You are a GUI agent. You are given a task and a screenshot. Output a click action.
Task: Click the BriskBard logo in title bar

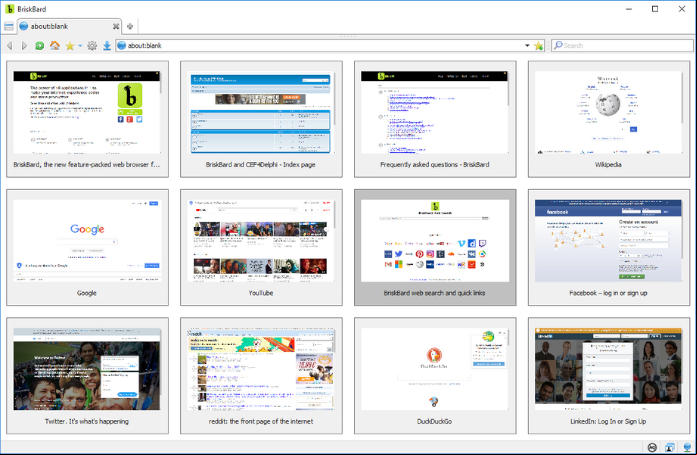coord(9,9)
